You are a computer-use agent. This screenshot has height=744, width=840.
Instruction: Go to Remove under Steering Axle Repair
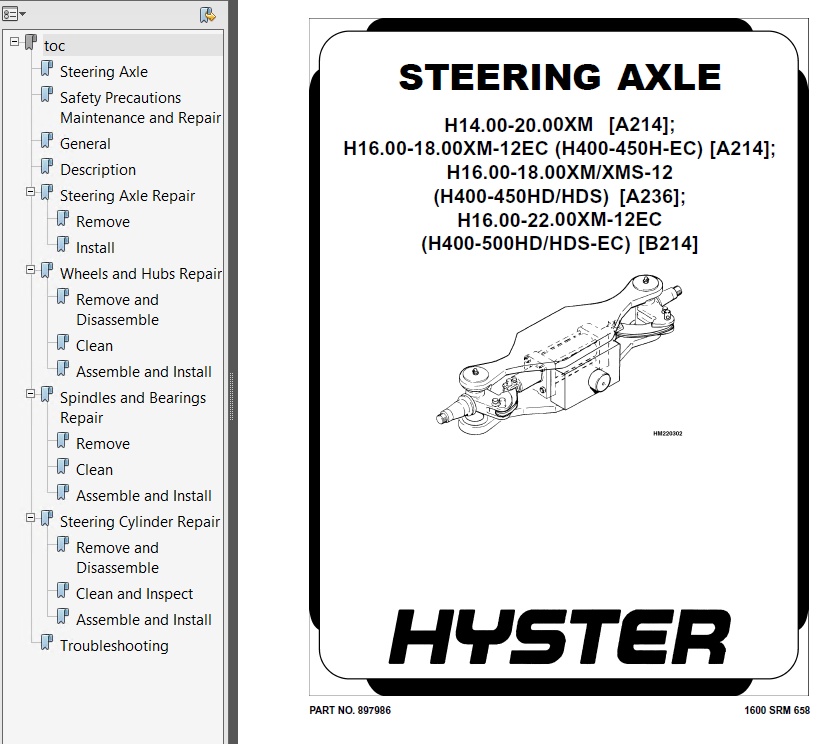[103, 222]
